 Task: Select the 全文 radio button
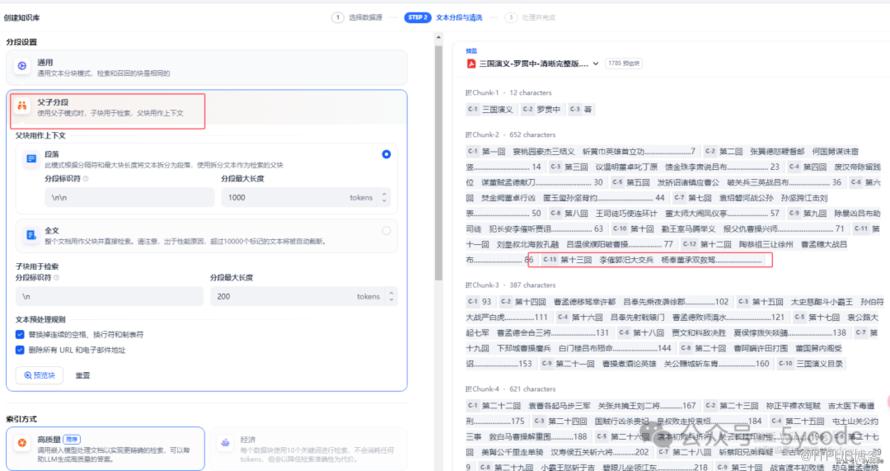point(386,230)
